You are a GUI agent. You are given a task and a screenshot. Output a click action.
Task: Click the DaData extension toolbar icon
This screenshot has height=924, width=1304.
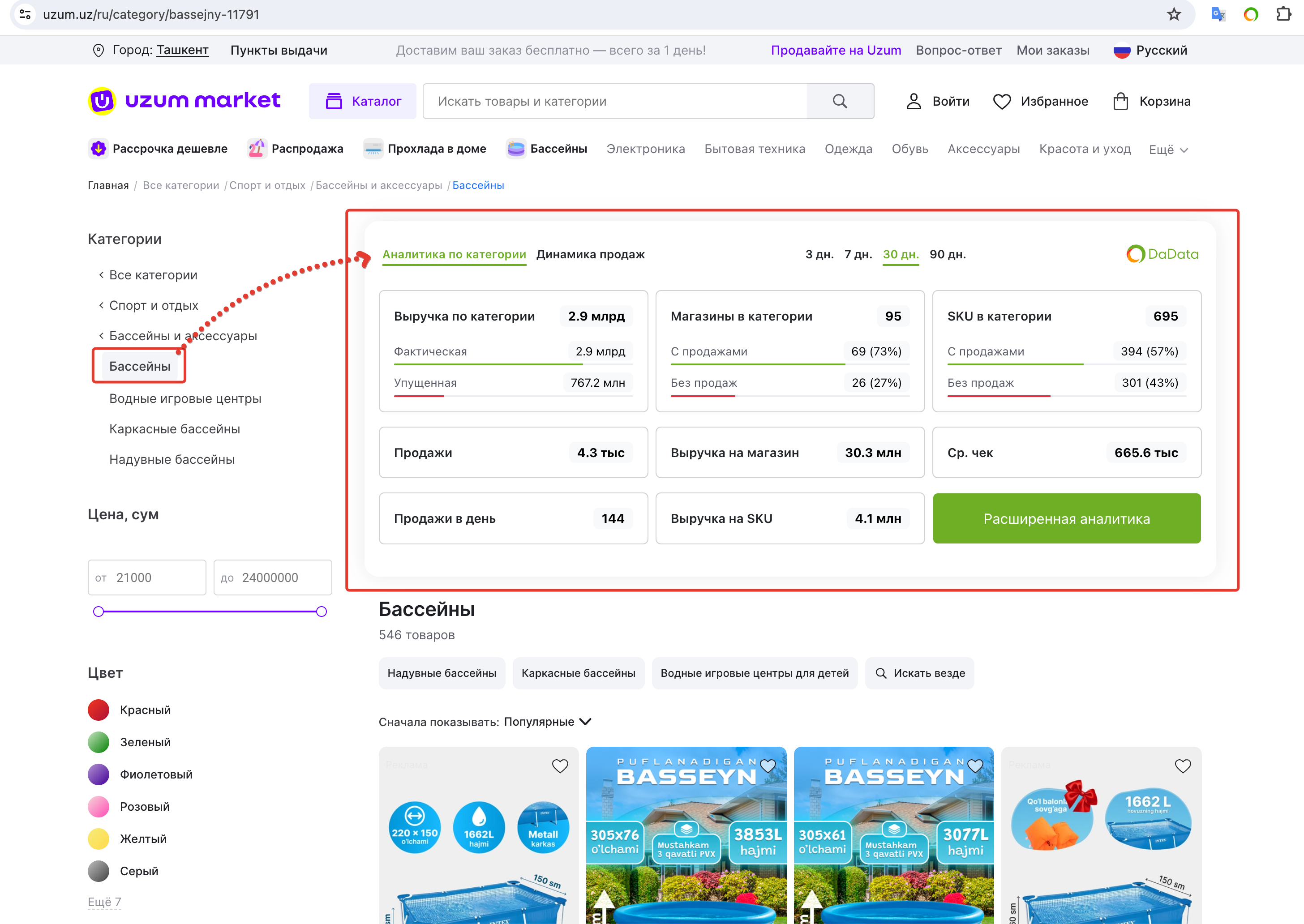pos(1251,14)
